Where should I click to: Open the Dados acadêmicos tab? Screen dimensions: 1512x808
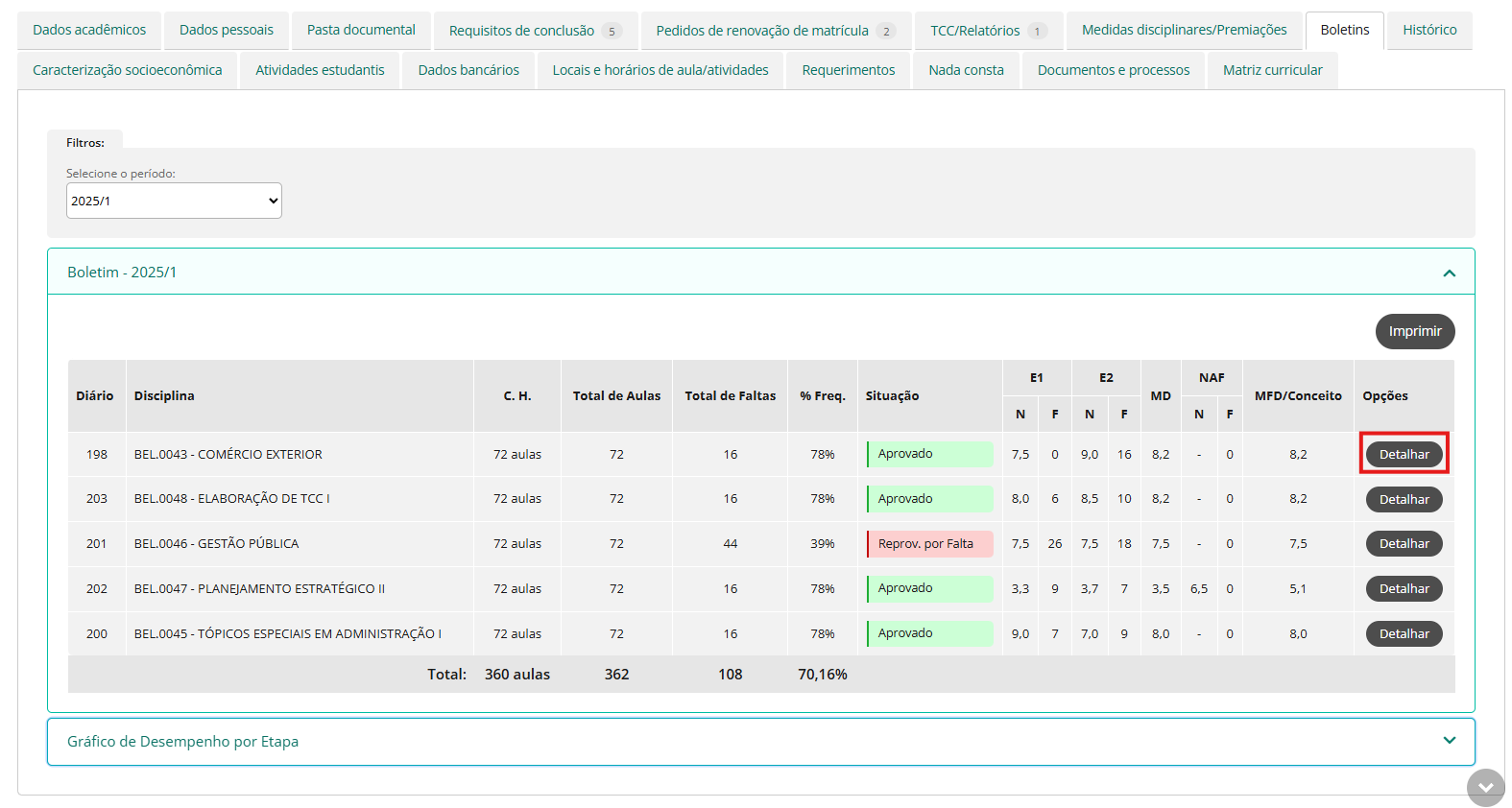tap(89, 31)
